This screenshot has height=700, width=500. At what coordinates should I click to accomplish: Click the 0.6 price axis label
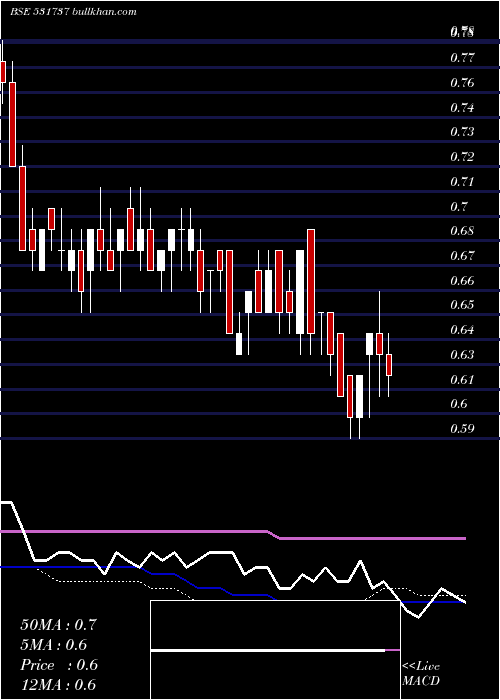point(459,404)
